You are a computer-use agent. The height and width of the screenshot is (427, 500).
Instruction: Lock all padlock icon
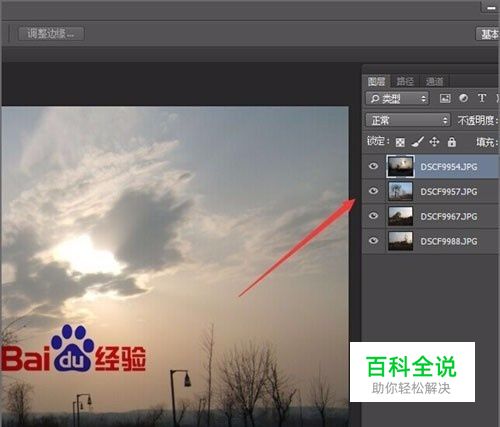(x=452, y=142)
